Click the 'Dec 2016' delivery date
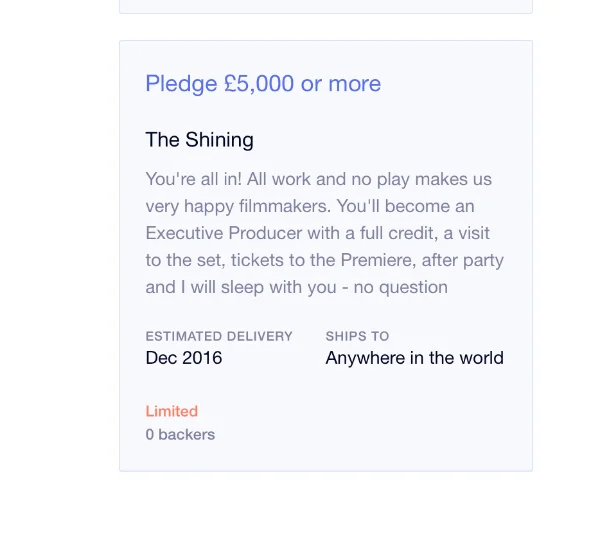 [184, 358]
